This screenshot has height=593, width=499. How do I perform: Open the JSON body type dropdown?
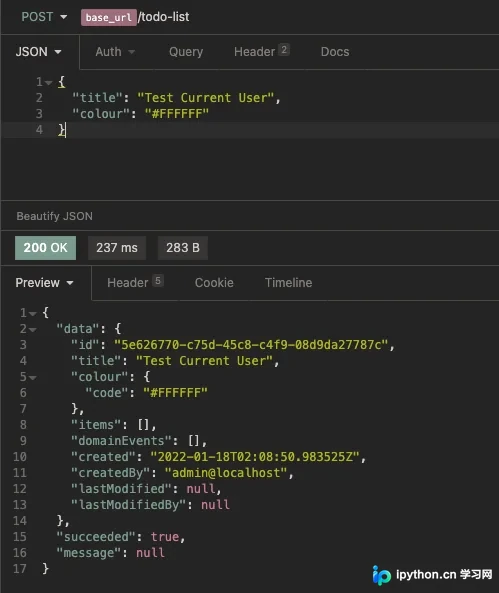coord(38,52)
